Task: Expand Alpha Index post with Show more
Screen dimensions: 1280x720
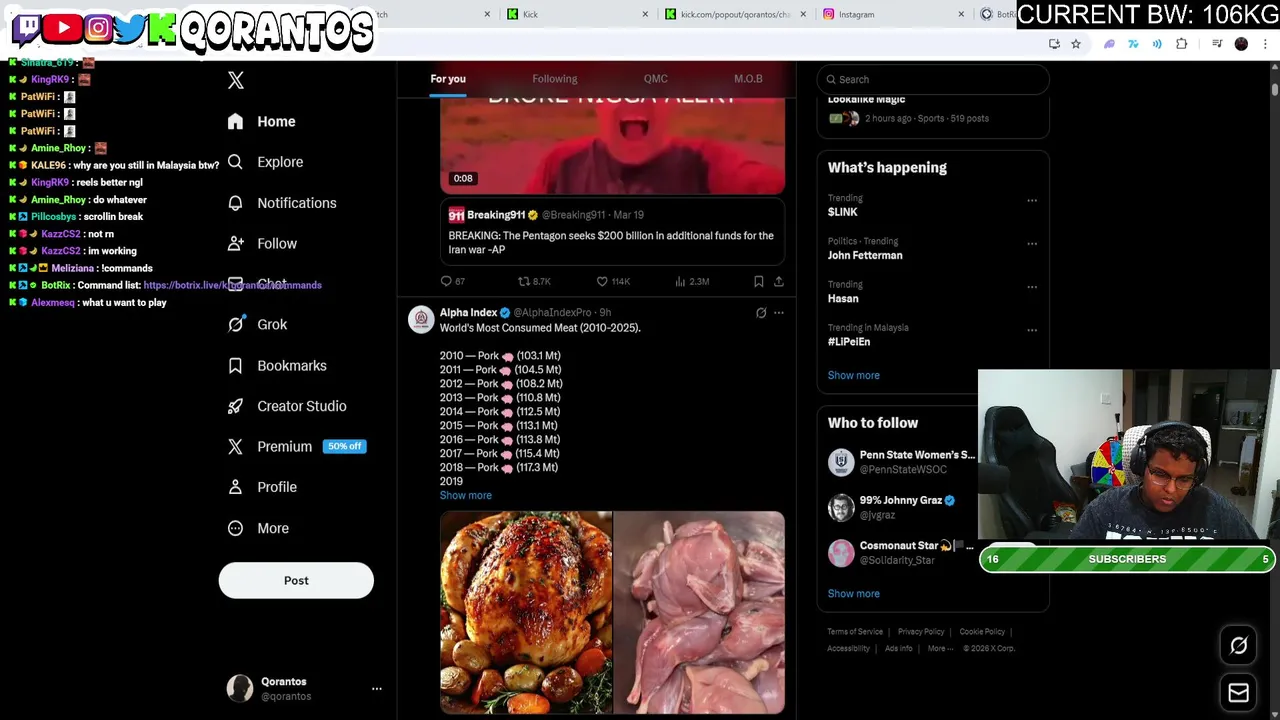Action: pyautogui.click(x=465, y=495)
